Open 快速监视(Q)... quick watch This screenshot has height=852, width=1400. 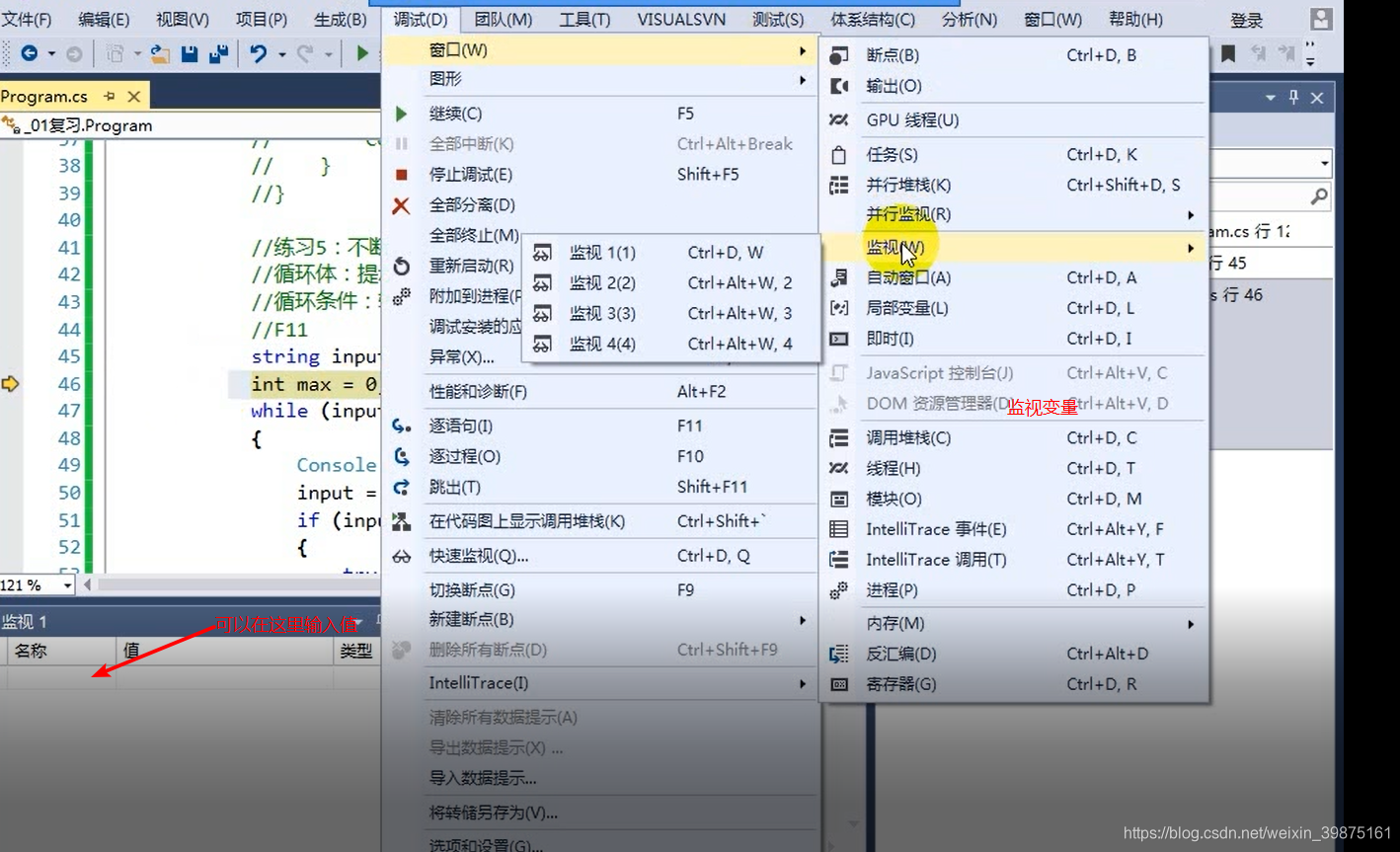coord(601,556)
